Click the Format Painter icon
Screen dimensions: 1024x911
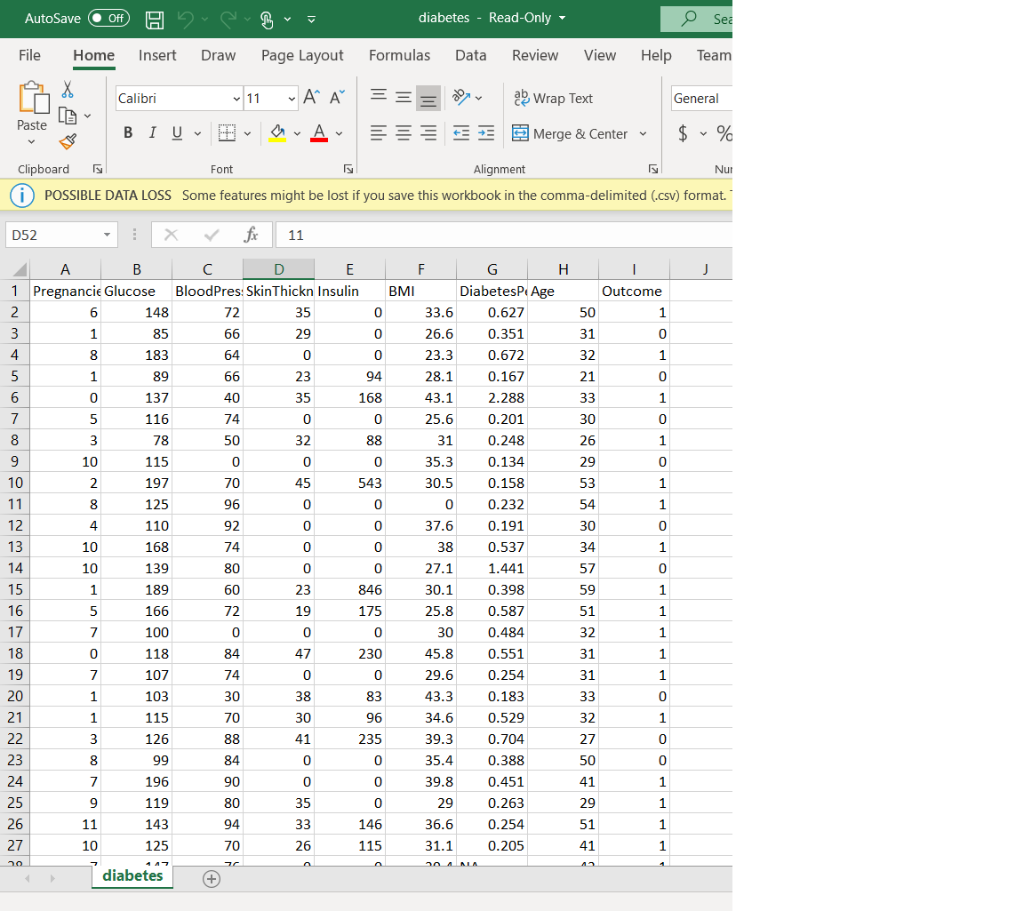click(x=68, y=140)
